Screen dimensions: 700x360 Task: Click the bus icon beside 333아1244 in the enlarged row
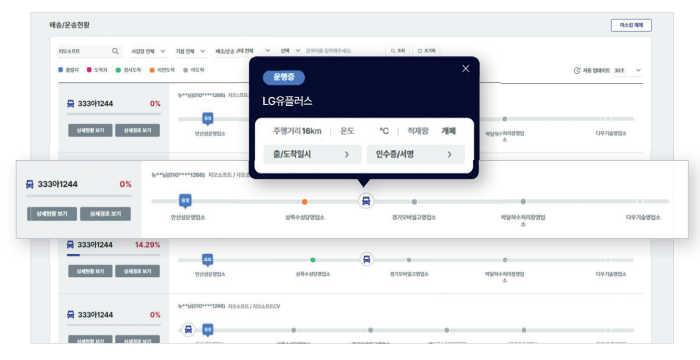tap(30, 184)
